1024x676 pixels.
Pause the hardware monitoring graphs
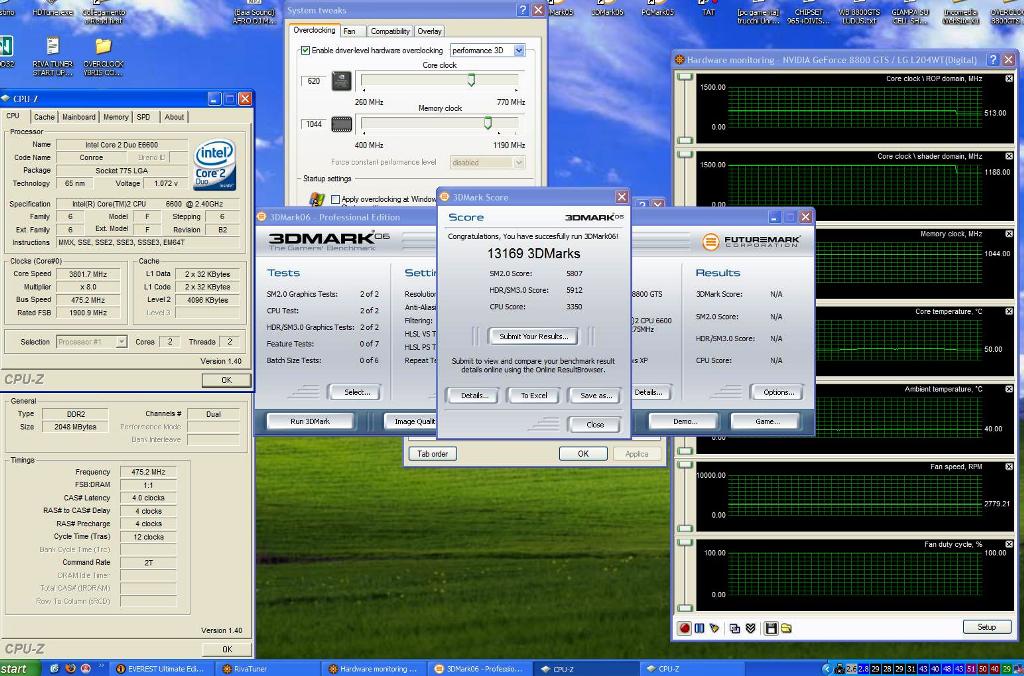[x=699, y=628]
